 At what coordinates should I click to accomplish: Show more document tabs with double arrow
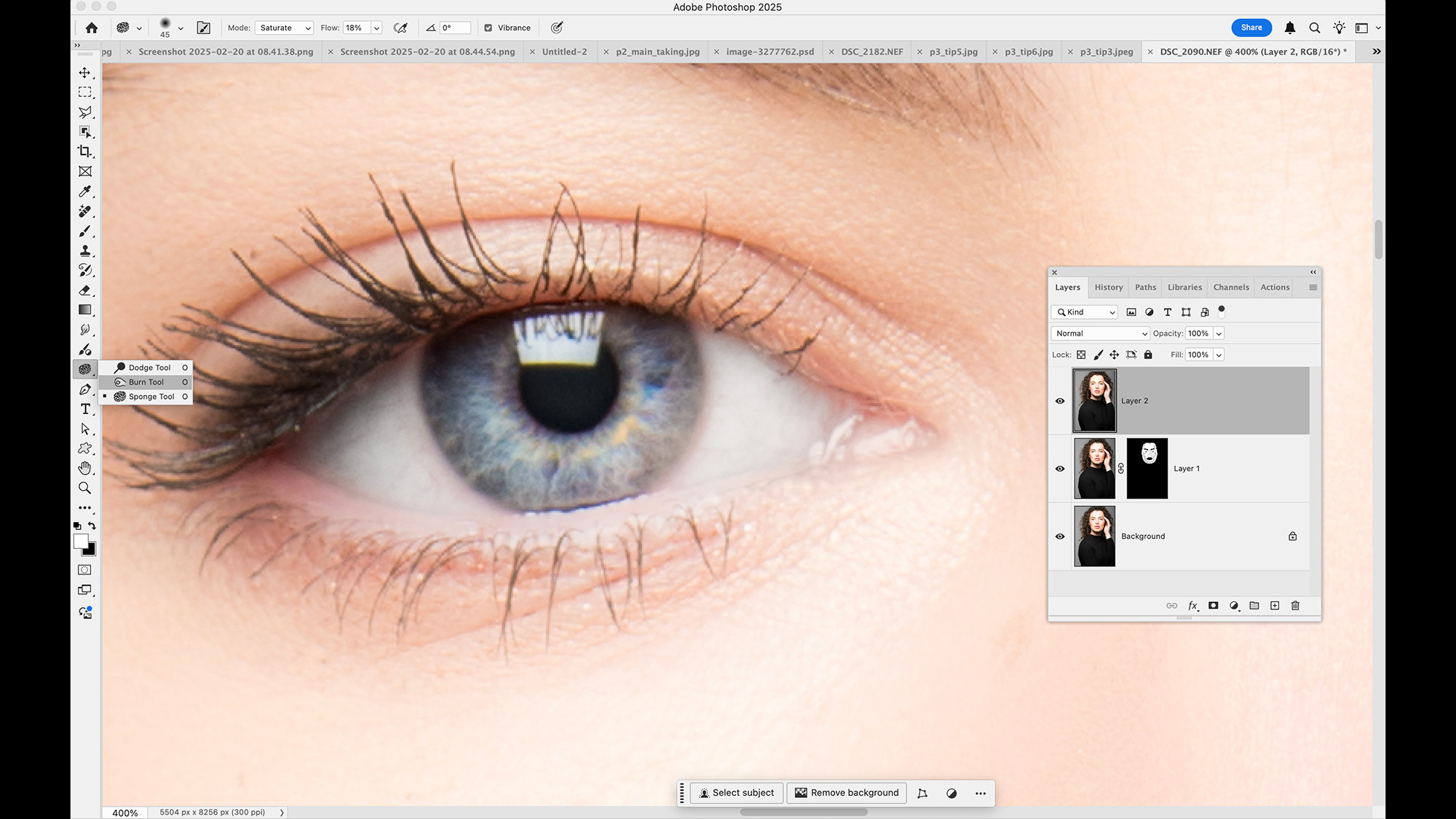pyautogui.click(x=1377, y=52)
